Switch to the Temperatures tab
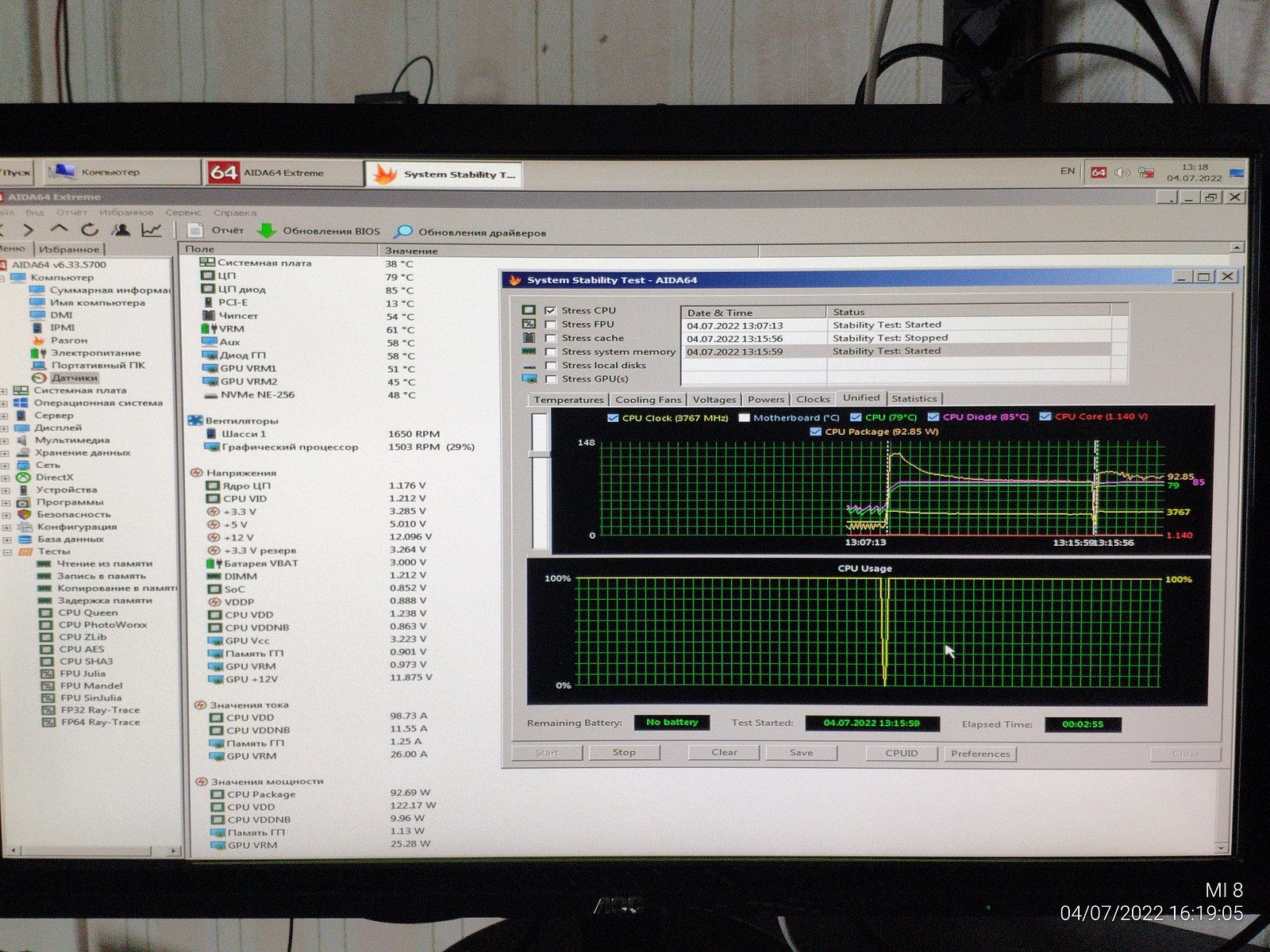The width and height of the screenshot is (1270, 952). [568, 400]
